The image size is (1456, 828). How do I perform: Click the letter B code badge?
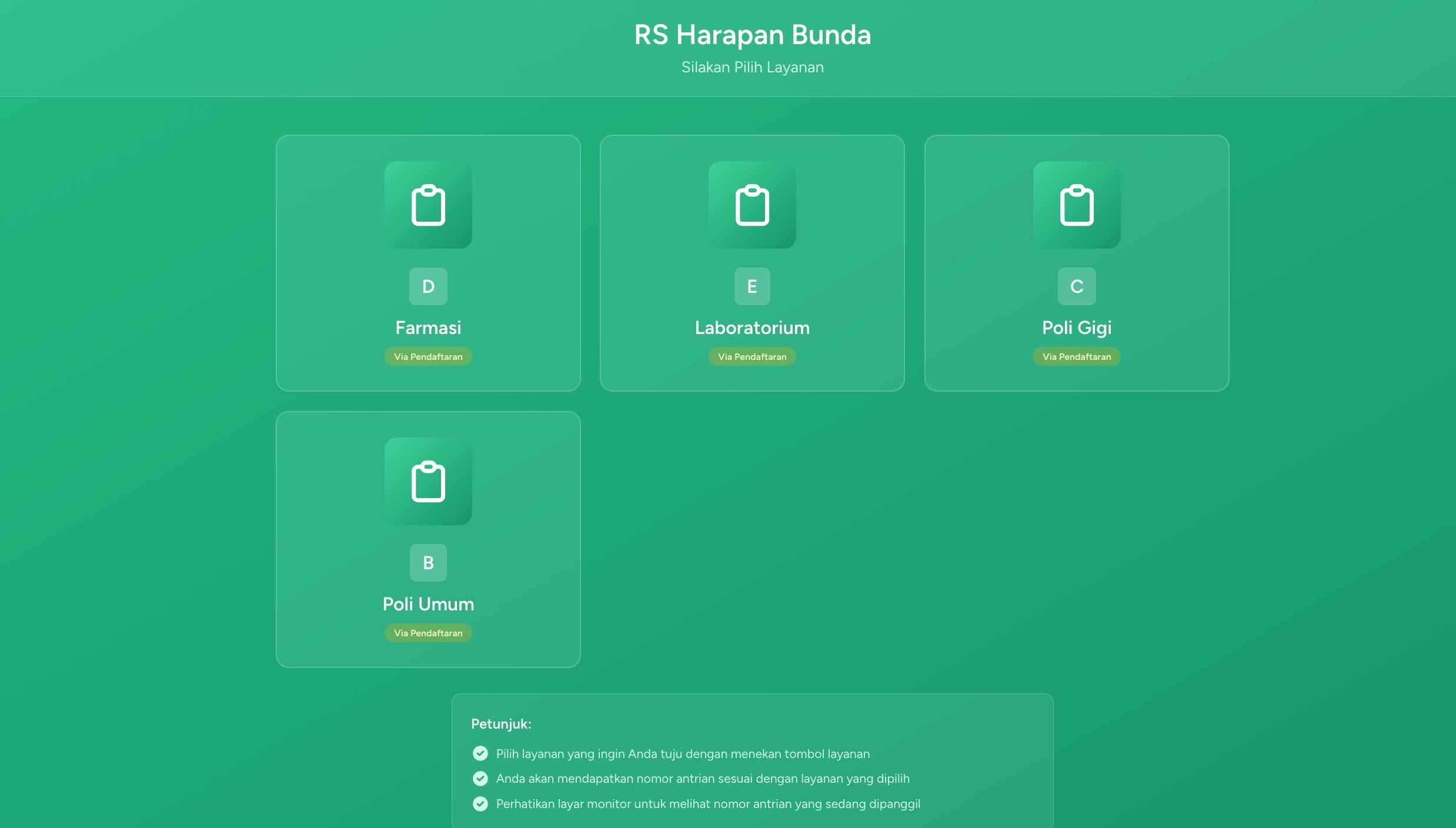[428, 563]
